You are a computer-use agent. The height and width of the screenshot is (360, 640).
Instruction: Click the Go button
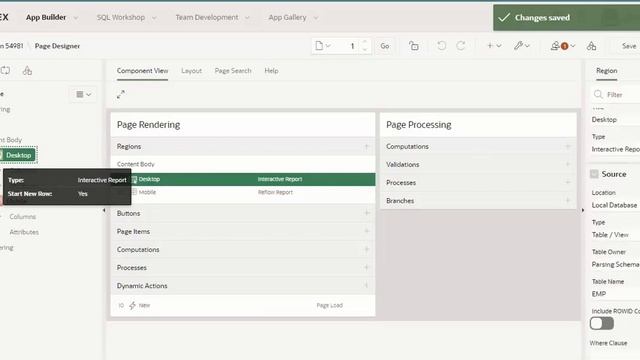384,46
